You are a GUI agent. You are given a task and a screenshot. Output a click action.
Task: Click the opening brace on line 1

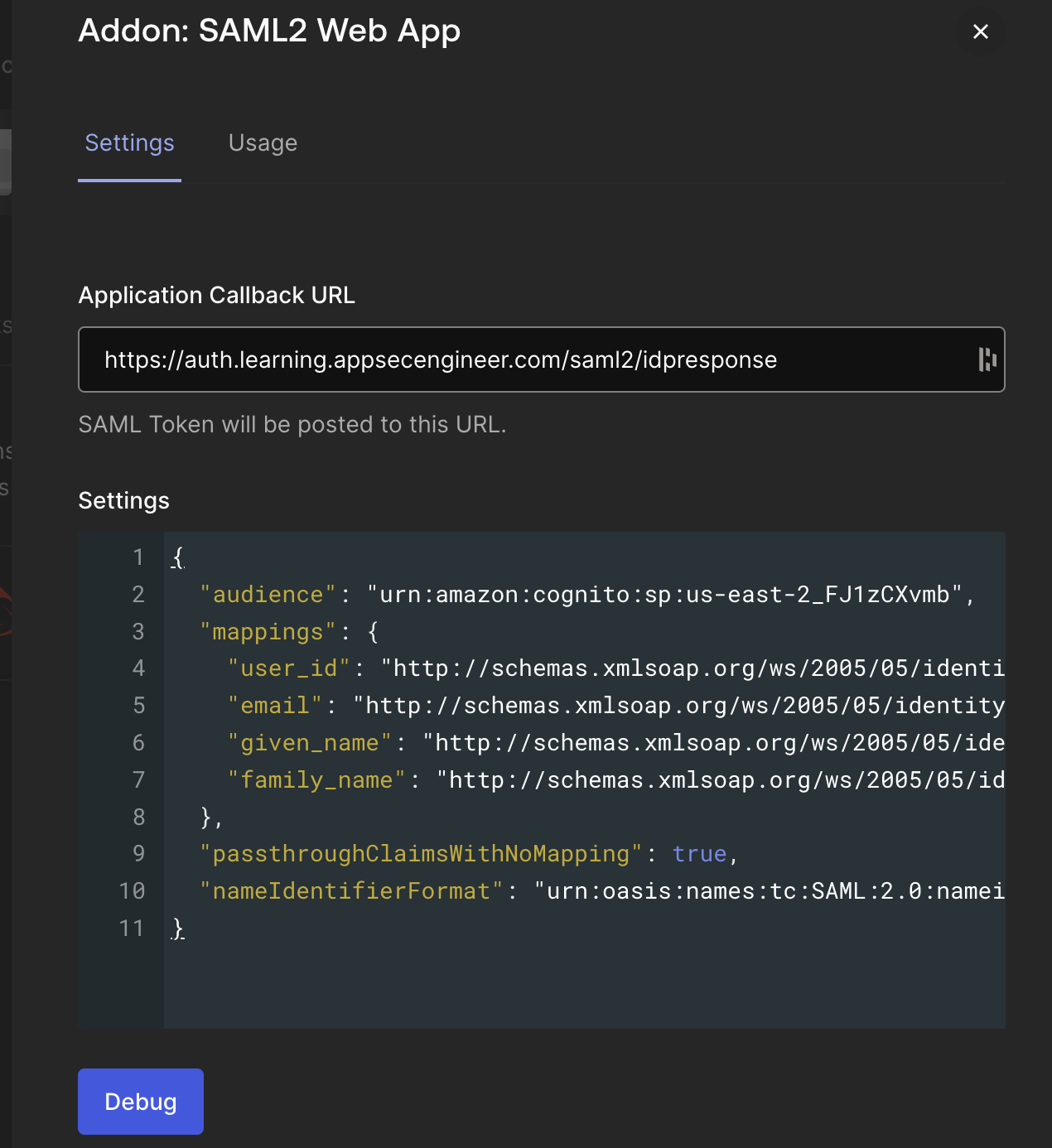point(177,557)
